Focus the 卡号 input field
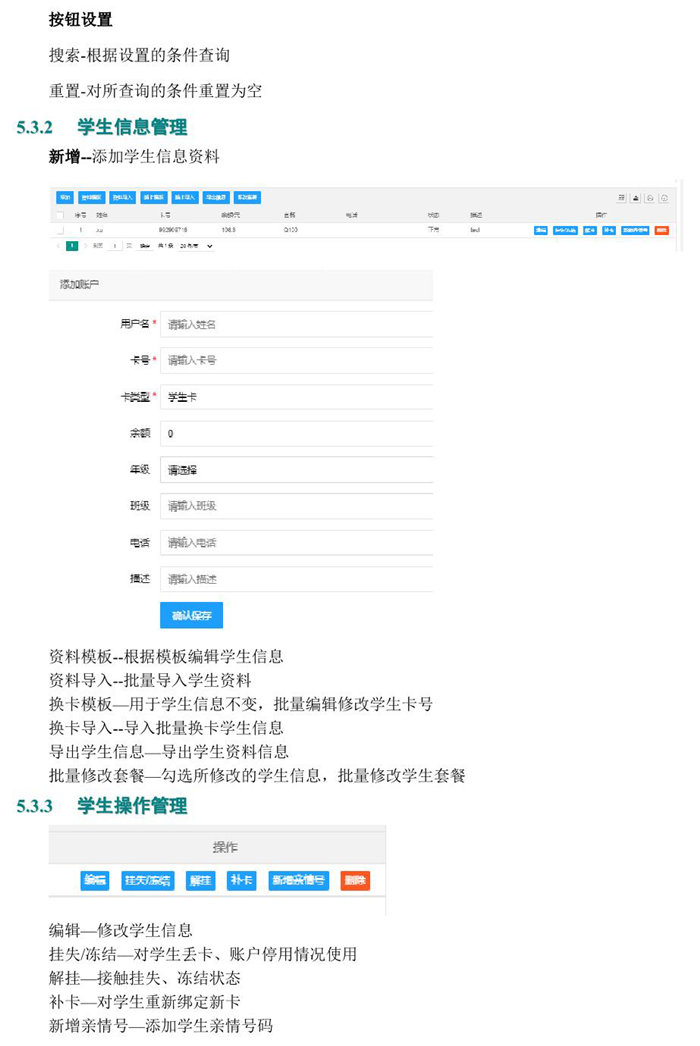 pyautogui.click(x=296, y=360)
